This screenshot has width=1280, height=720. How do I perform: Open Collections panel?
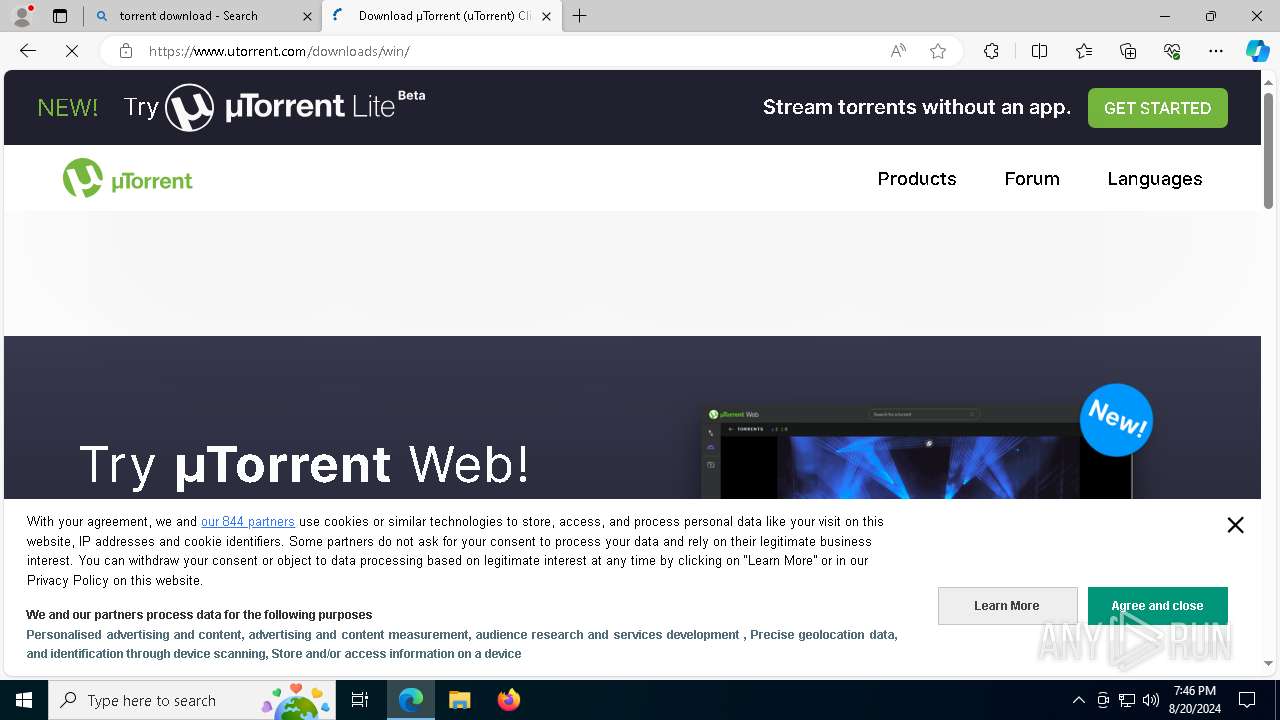click(1128, 51)
